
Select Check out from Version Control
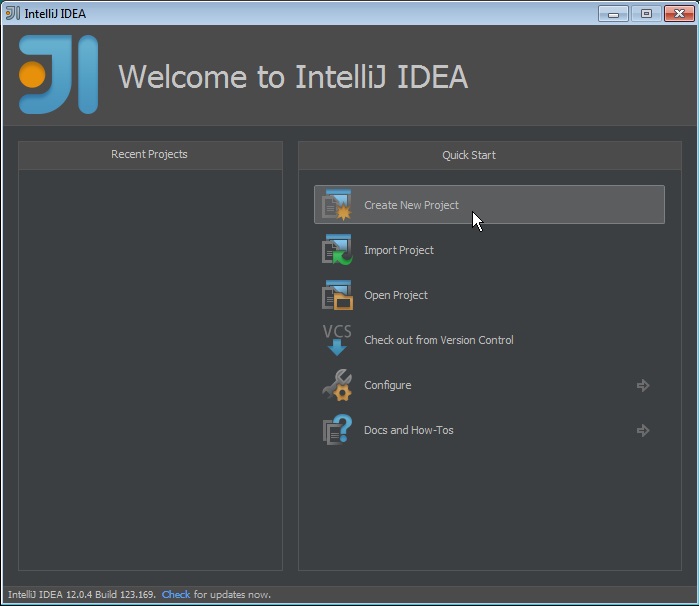click(438, 340)
